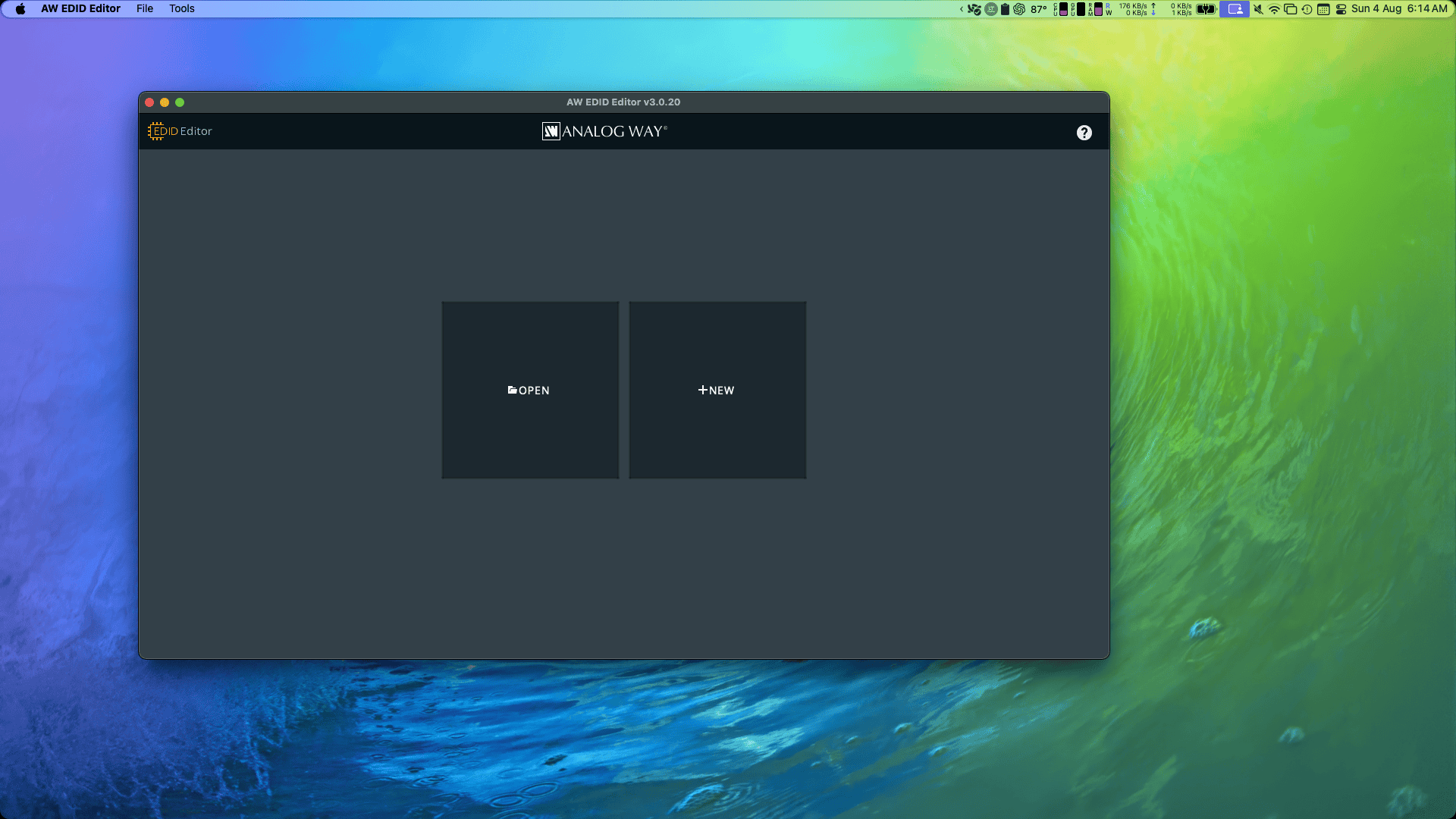Screen dimensions: 1456x819
Task: Open the Wi-Fi status menu
Action: [1274, 9]
